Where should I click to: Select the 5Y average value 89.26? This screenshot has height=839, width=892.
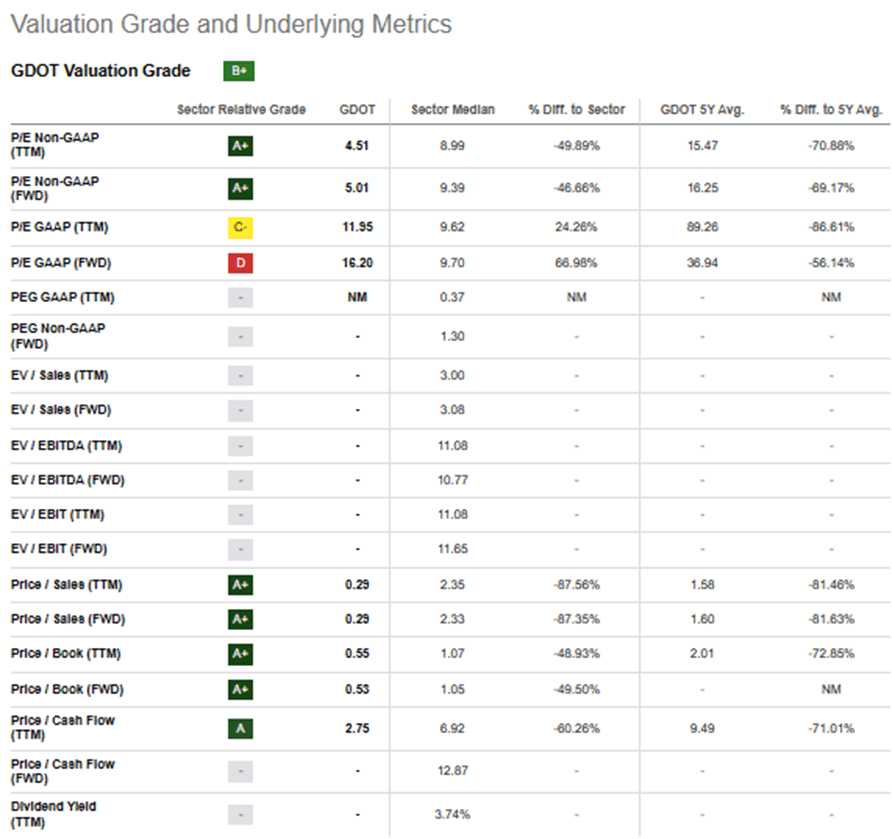pos(703,227)
